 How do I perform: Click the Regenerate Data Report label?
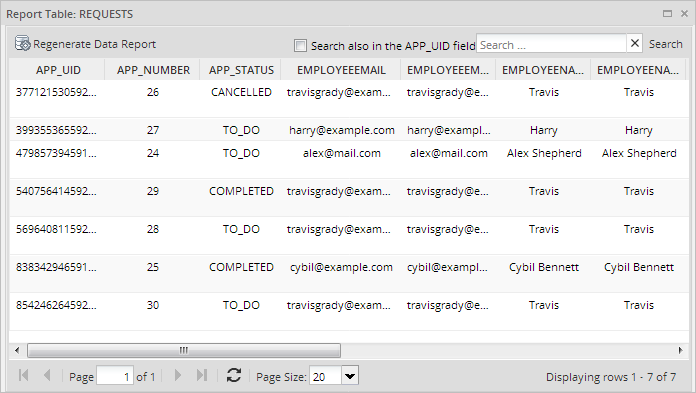(95, 44)
